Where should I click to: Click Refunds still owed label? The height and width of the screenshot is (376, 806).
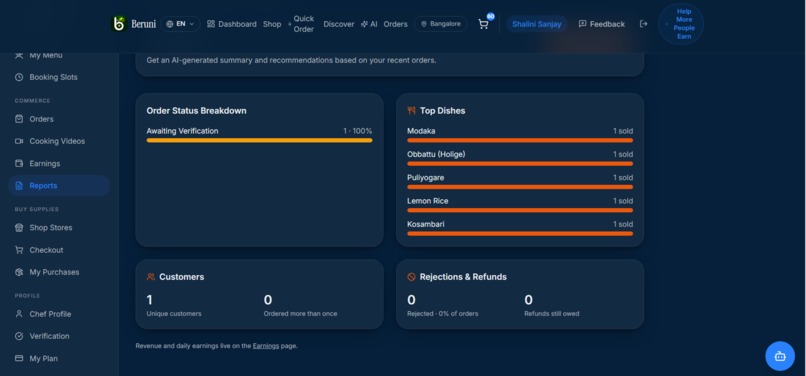pyautogui.click(x=552, y=314)
